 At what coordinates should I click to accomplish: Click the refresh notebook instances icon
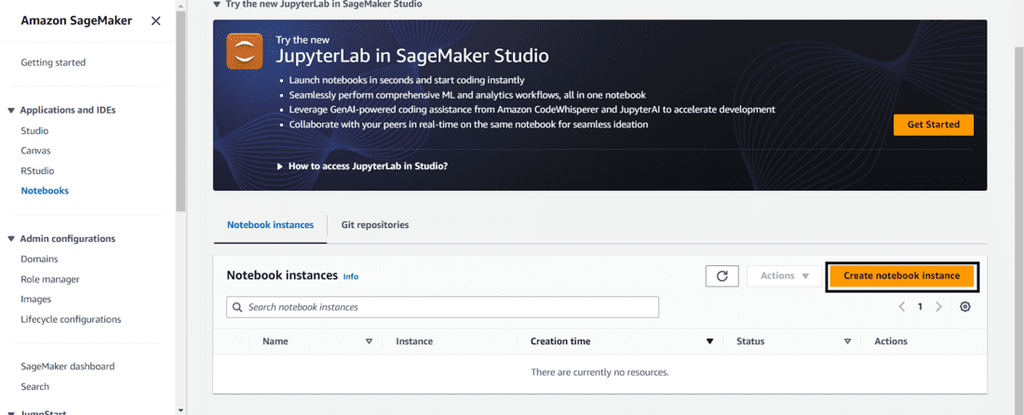coord(720,276)
